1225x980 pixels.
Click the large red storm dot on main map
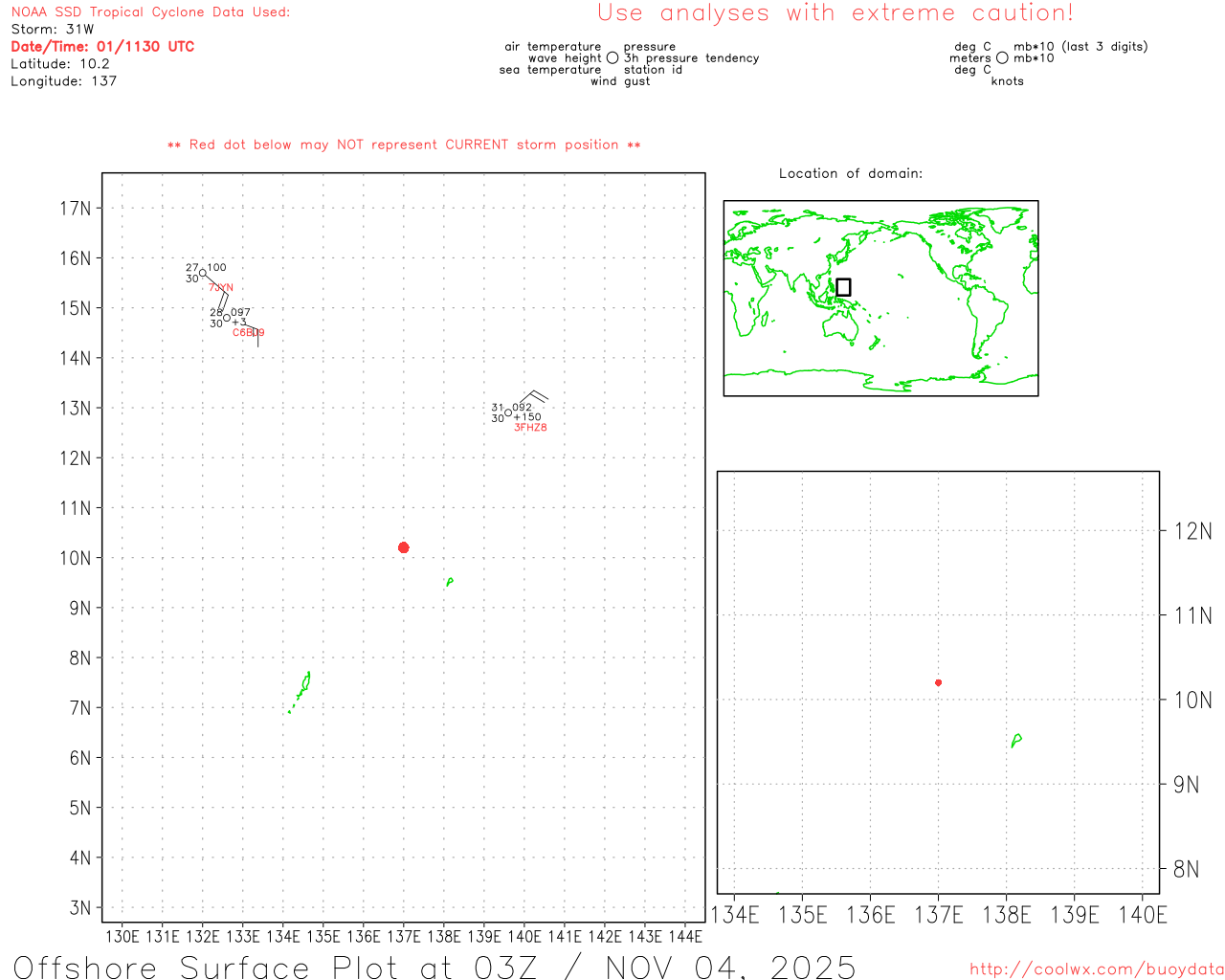click(404, 547)
